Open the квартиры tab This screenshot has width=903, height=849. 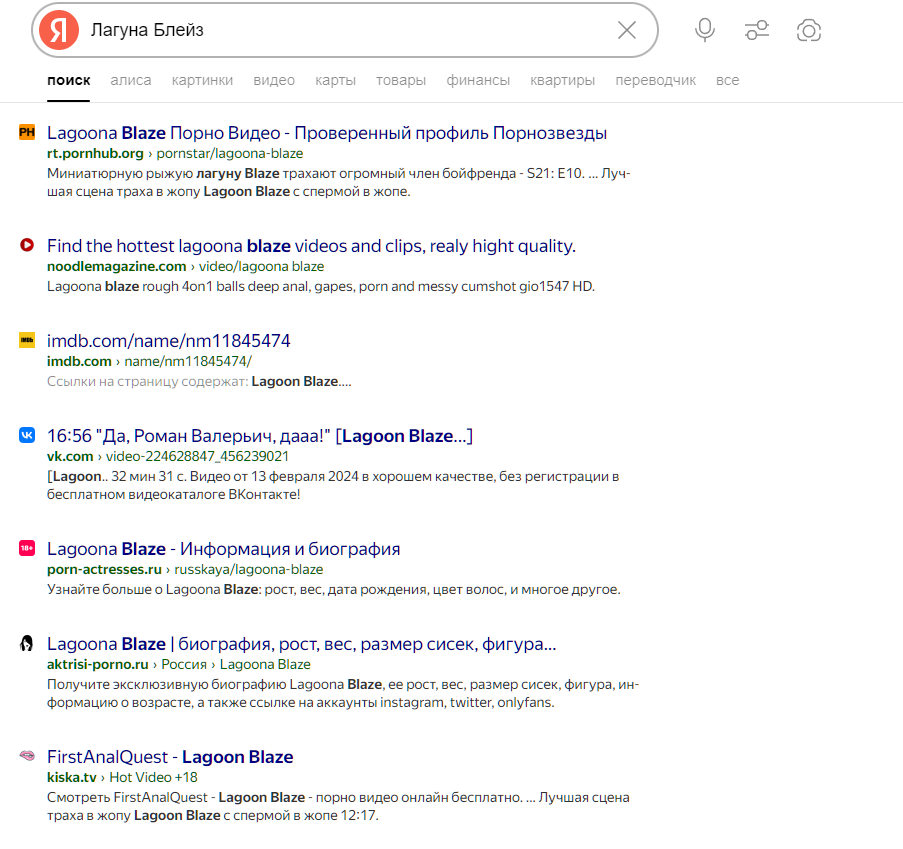click(563, 80)
